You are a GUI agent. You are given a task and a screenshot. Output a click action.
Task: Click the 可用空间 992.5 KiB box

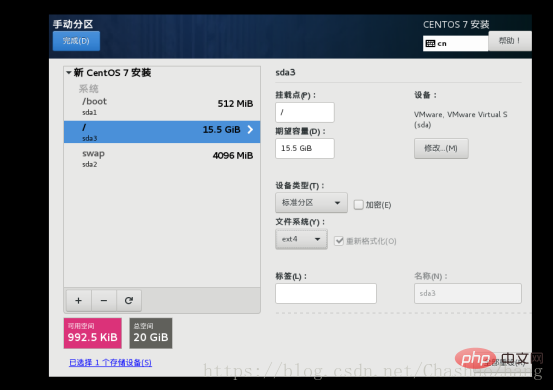93,333
